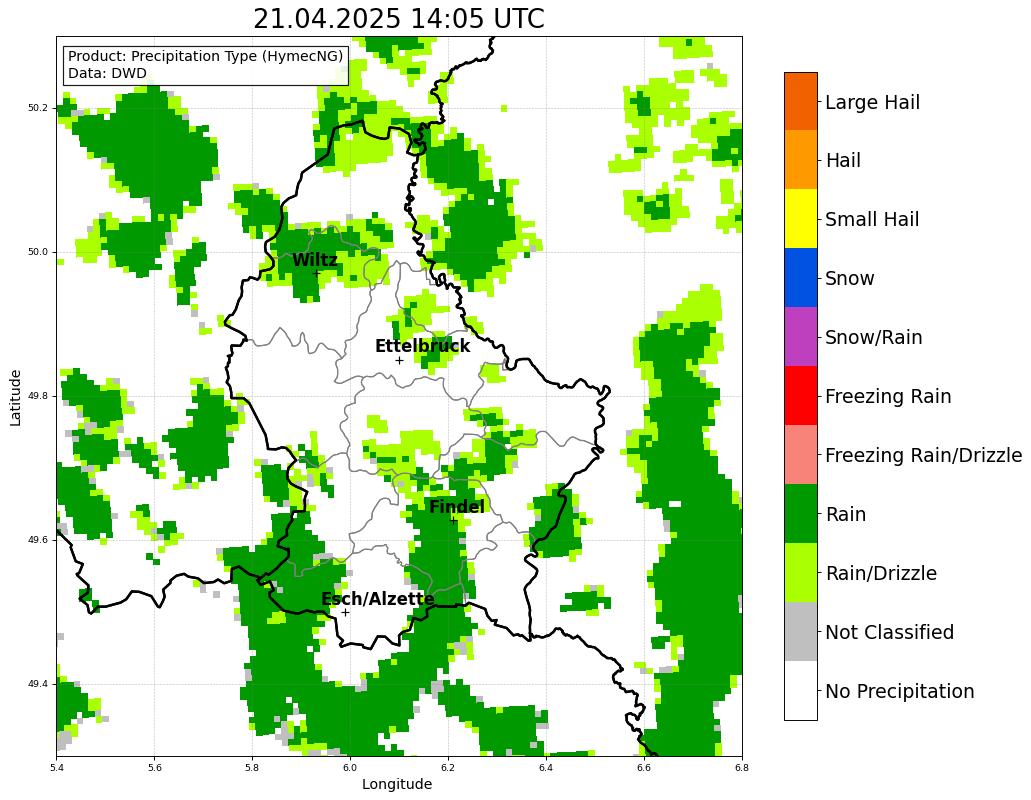Click the 49.4 latitude tick label
1031x800 pixels.
(38, 684)
